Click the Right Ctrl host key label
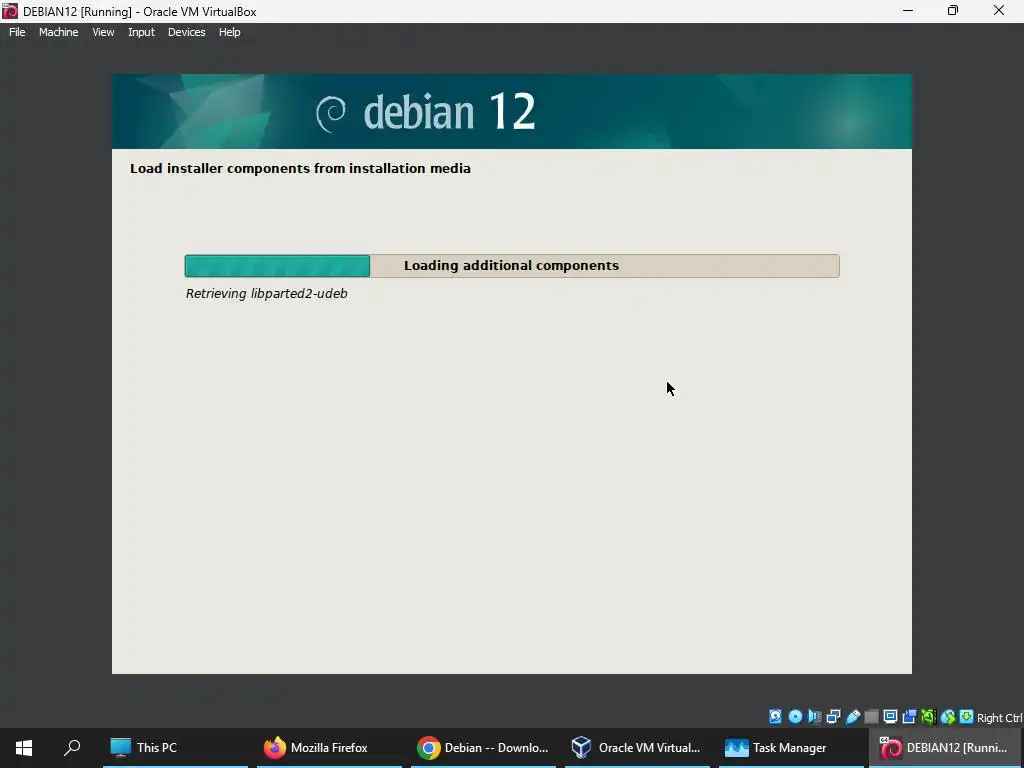This screenshot has height=768, width=1024. (1000, 718)
